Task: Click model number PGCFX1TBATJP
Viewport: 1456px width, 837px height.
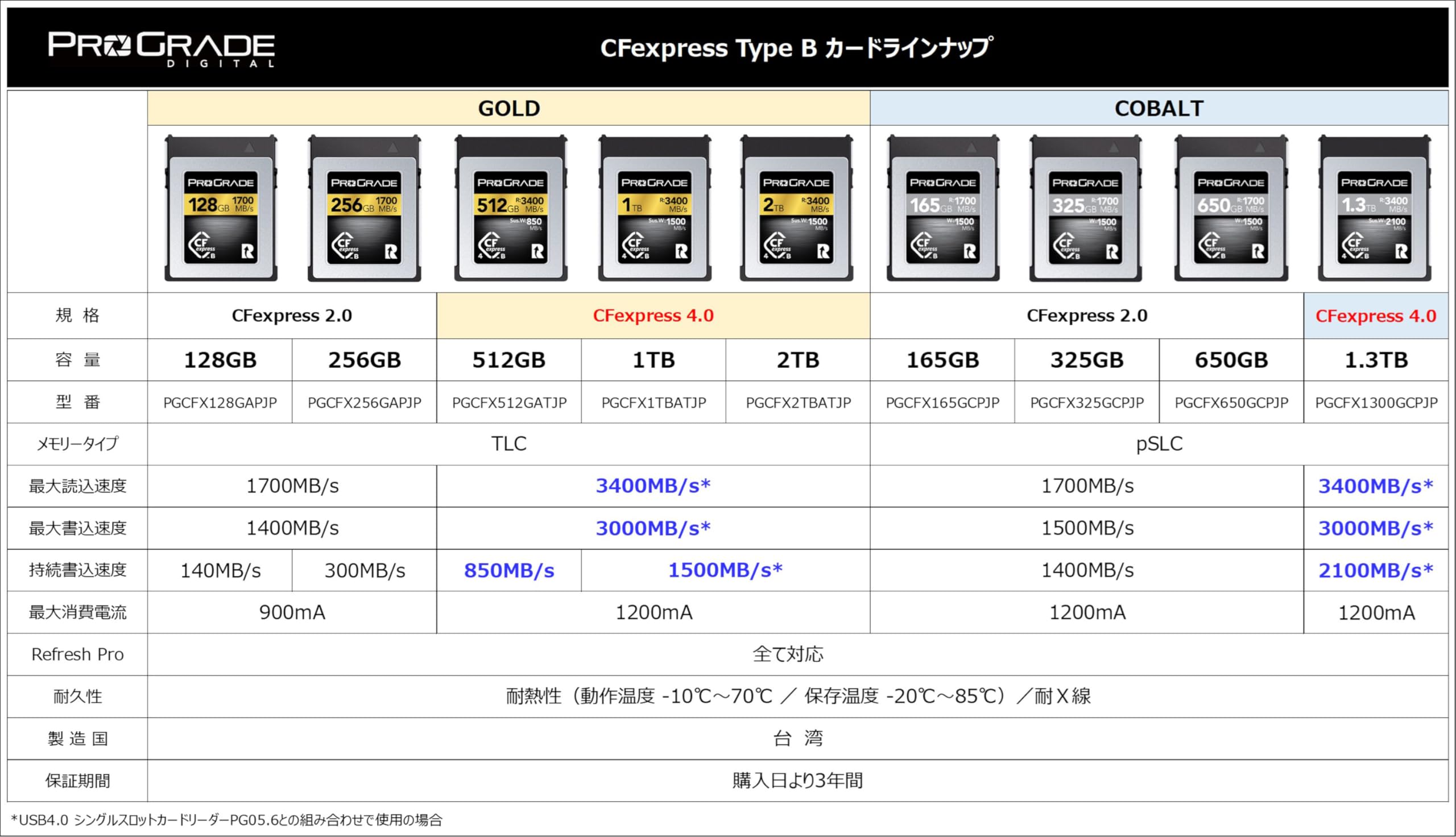Action: click(653, 403)
